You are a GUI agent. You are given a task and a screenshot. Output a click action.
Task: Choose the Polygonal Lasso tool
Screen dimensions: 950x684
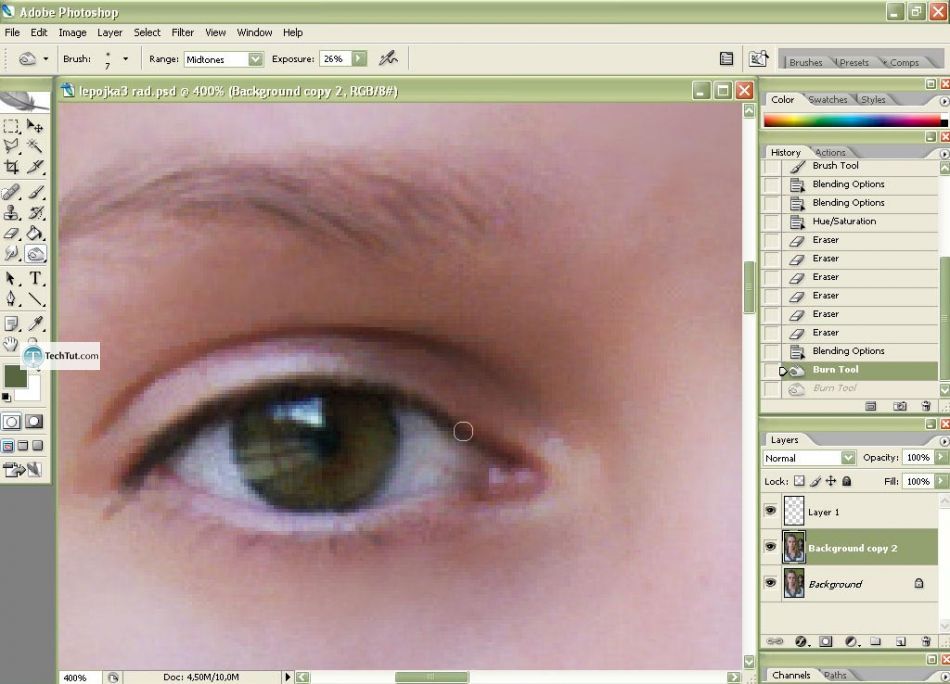12,146
